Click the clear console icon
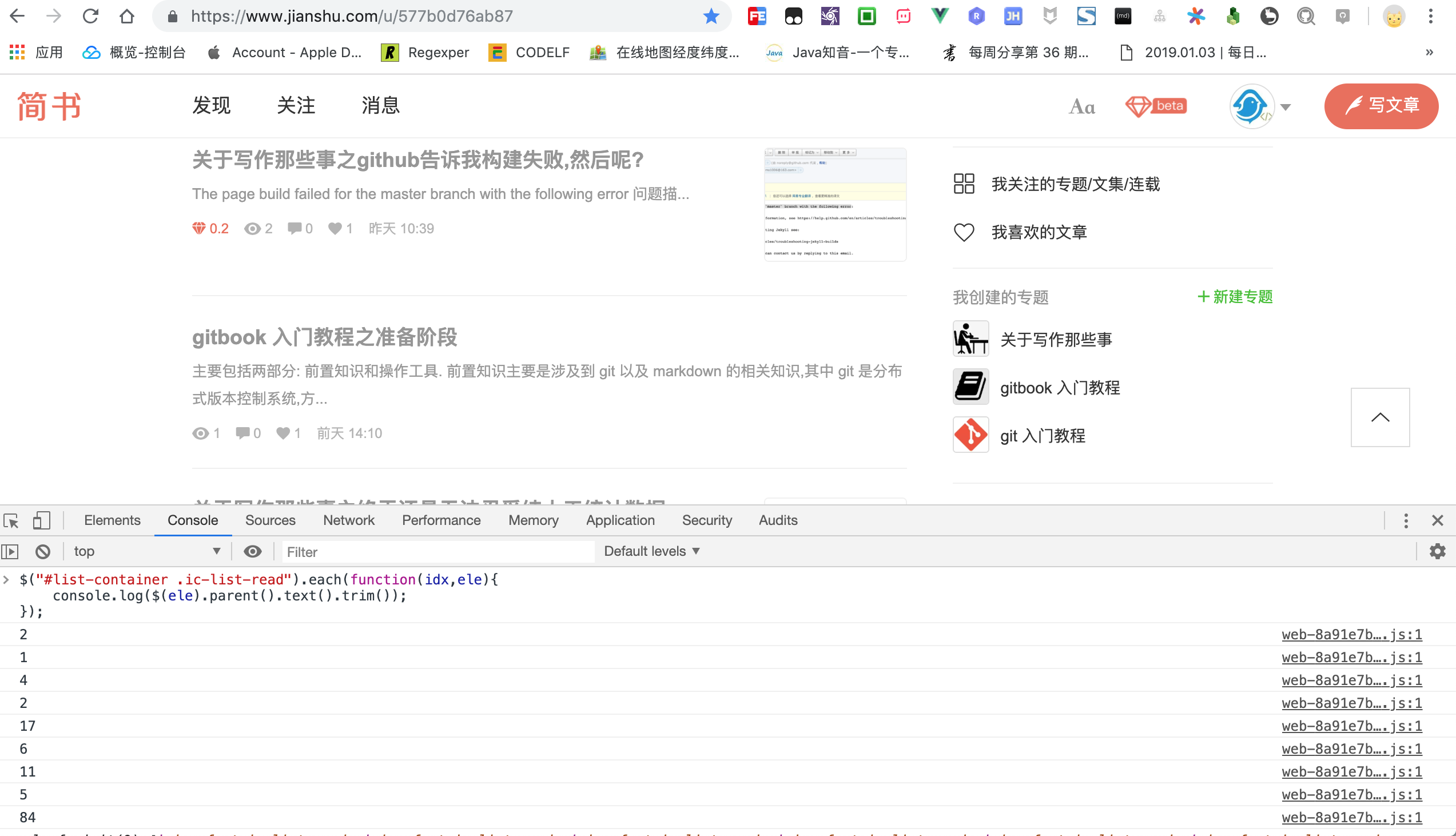Screen dimensions: 1456x836 click(x=43, y=551)
